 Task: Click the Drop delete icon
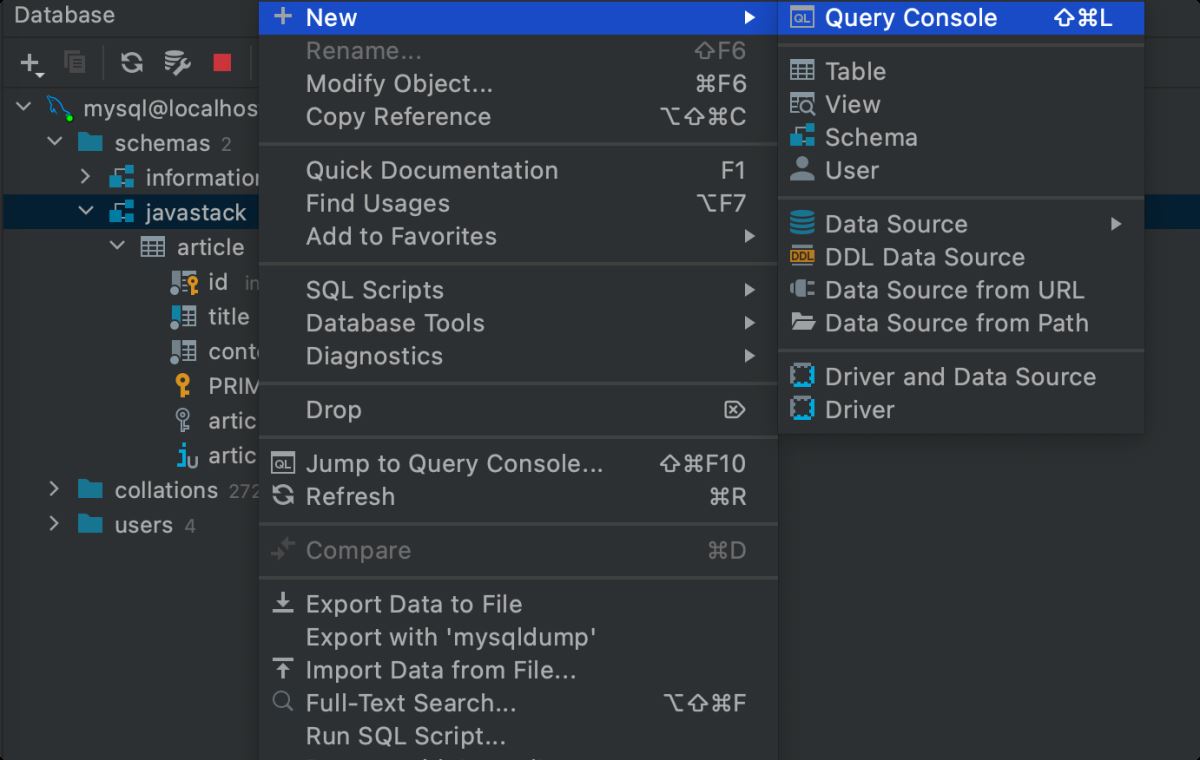click(734, 410)
